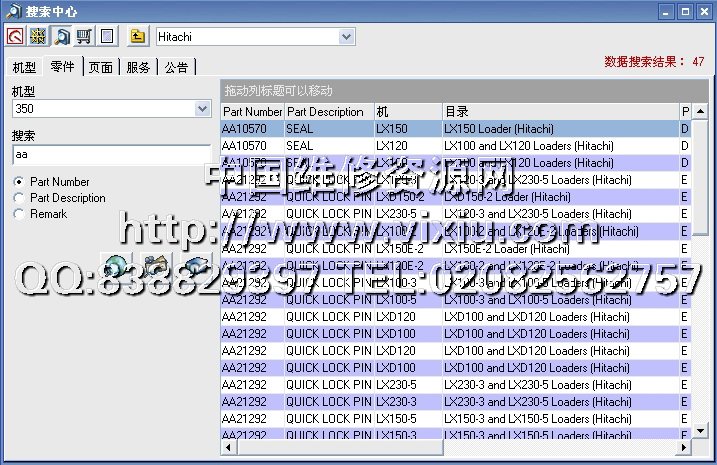Image resolution: width=717 pixels, height=465 pixels.
Task: Click the yellow grid toolbar icon
Action: [x=38, y=37]
